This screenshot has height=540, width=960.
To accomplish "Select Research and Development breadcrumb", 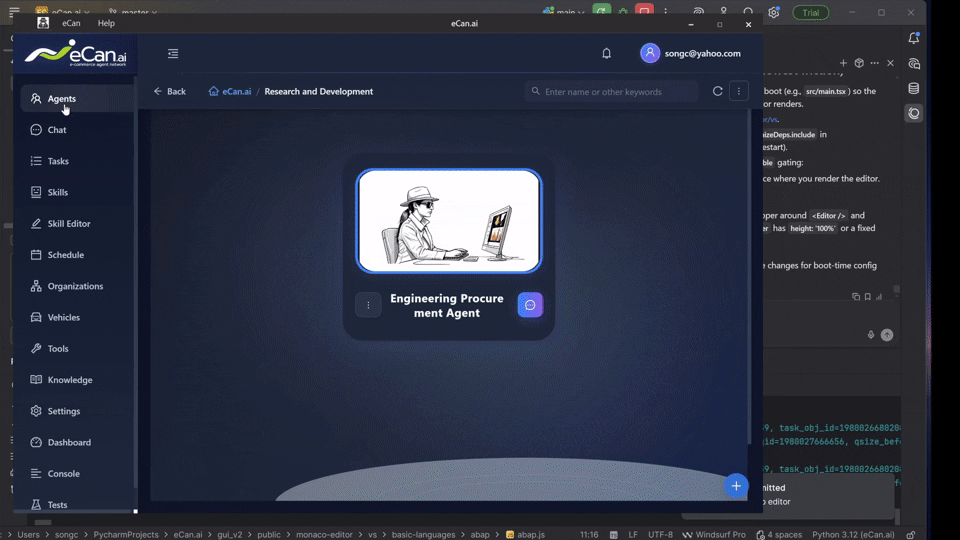I will (x=318, y=91).
